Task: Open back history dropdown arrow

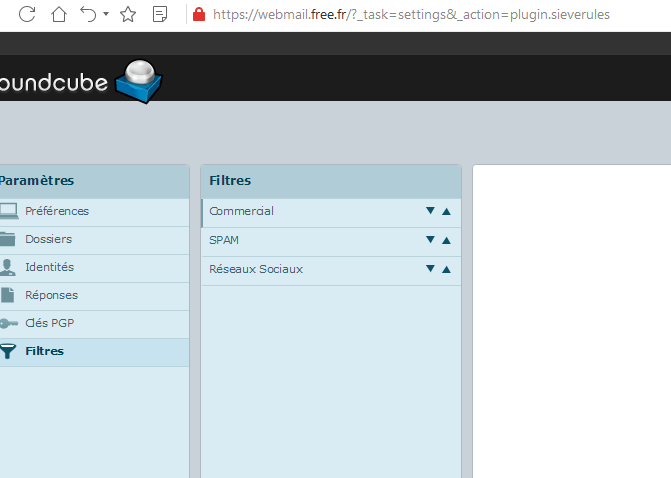Action: [106, 15]
